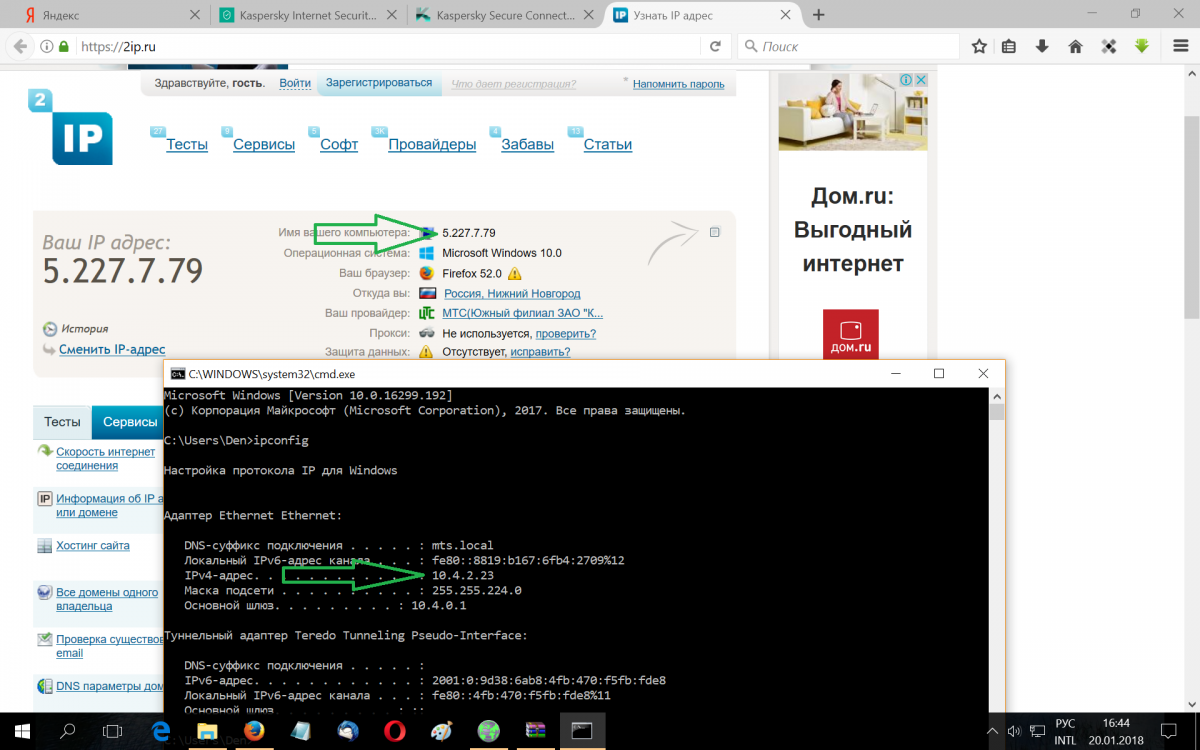Image resolution: width=1200 pixels, height=750 pixels.
Task: Open a new browser tab with plus button
Action: click(819, 15)
